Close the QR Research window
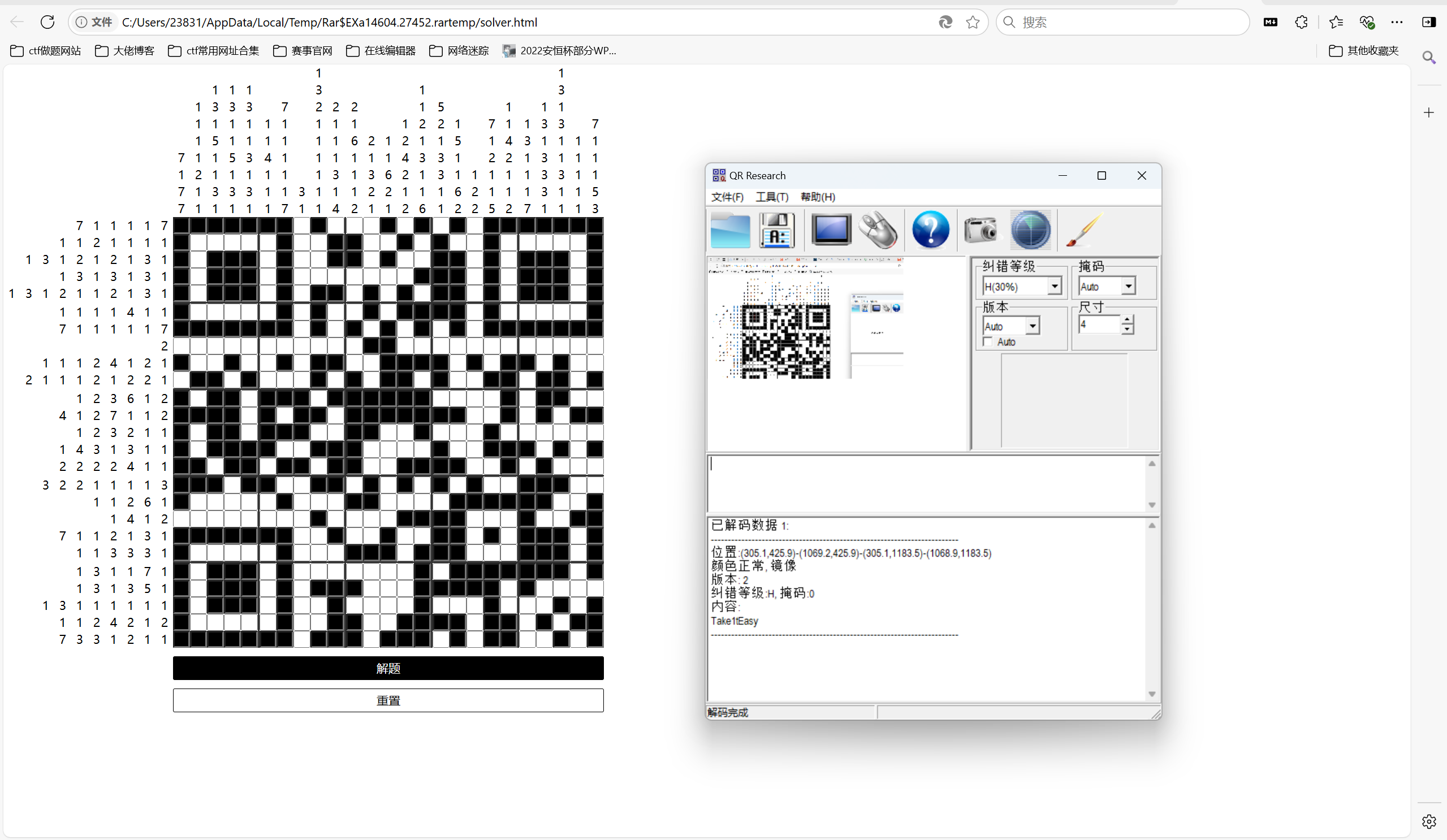 pos(1142,175)
